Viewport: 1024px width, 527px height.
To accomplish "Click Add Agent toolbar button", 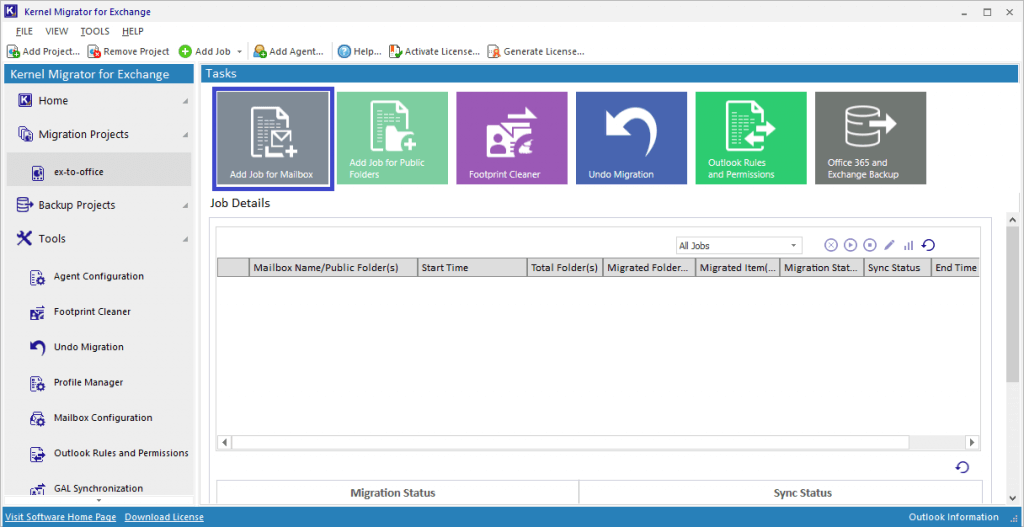I will click(289, 51).
